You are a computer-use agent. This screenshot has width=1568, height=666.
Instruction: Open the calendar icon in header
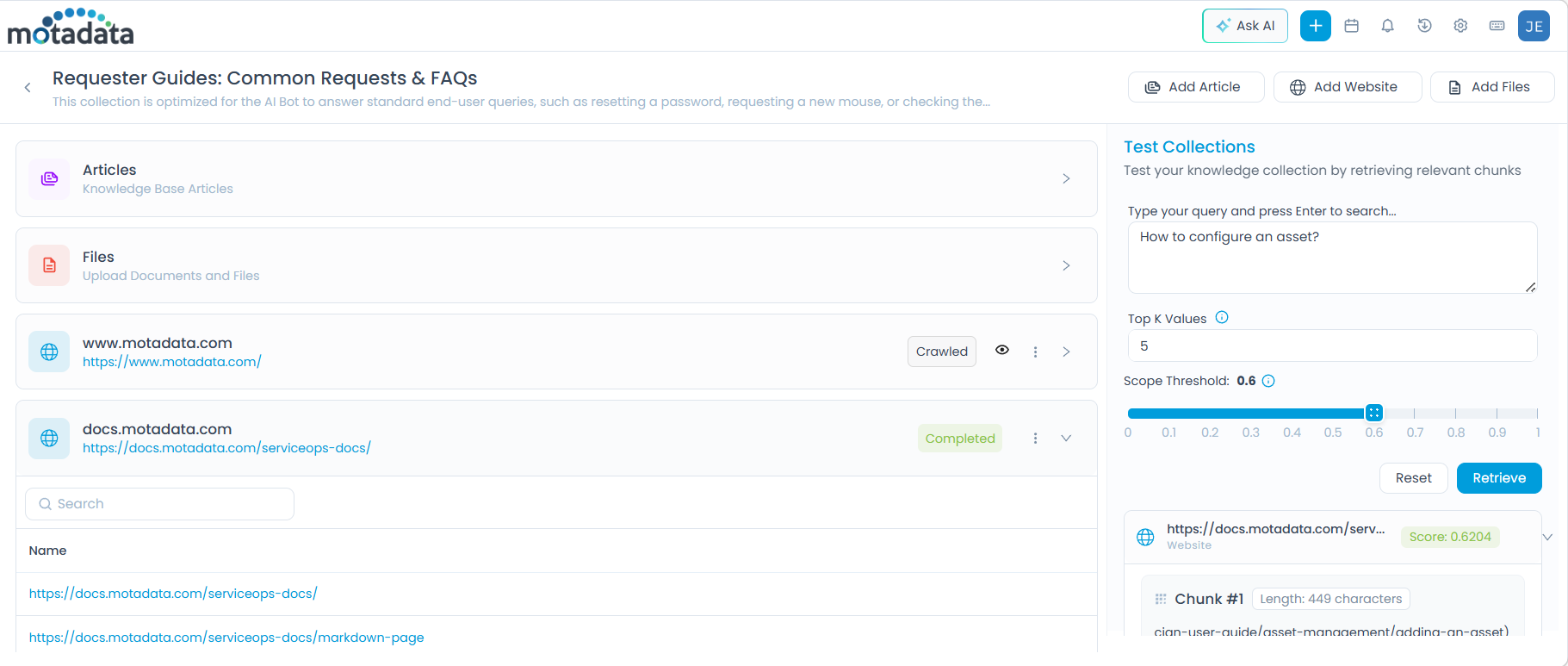point(1352,26)
